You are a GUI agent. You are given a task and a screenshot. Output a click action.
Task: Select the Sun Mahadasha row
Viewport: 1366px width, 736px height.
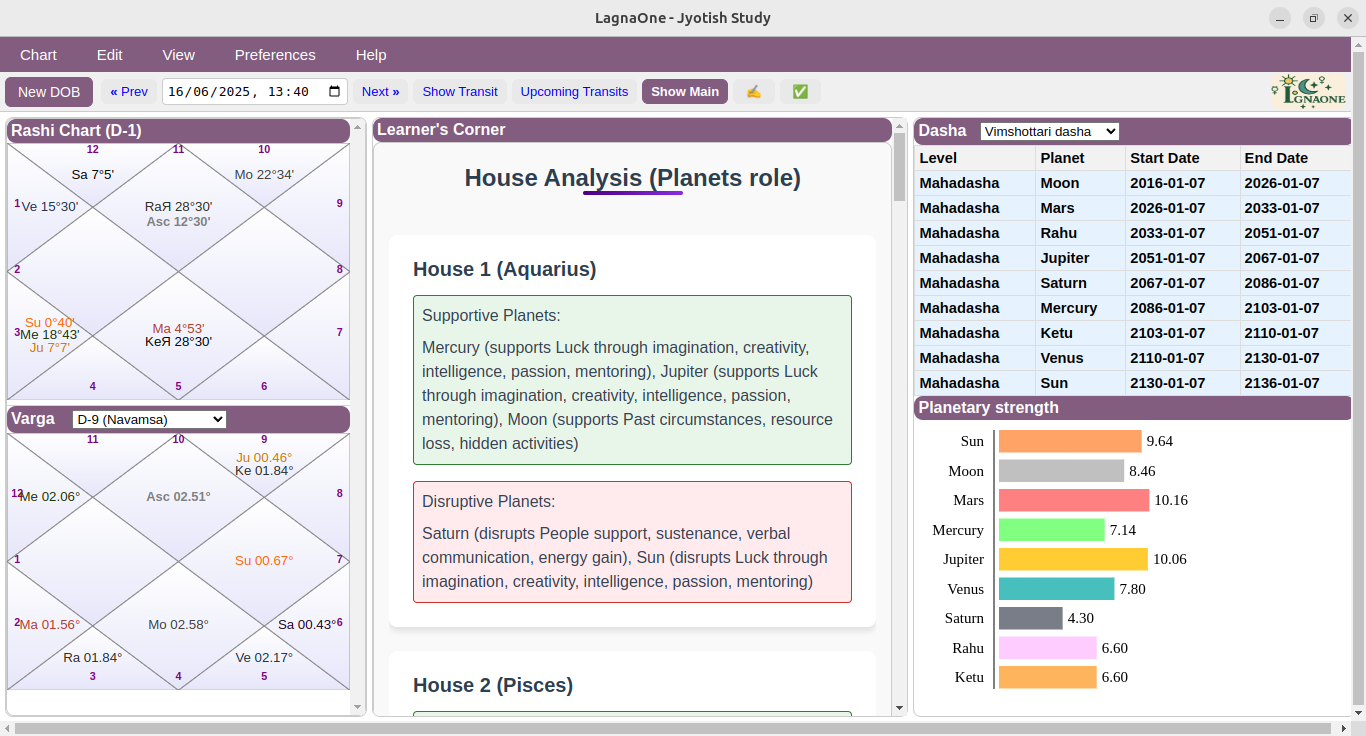(1133, 383)
